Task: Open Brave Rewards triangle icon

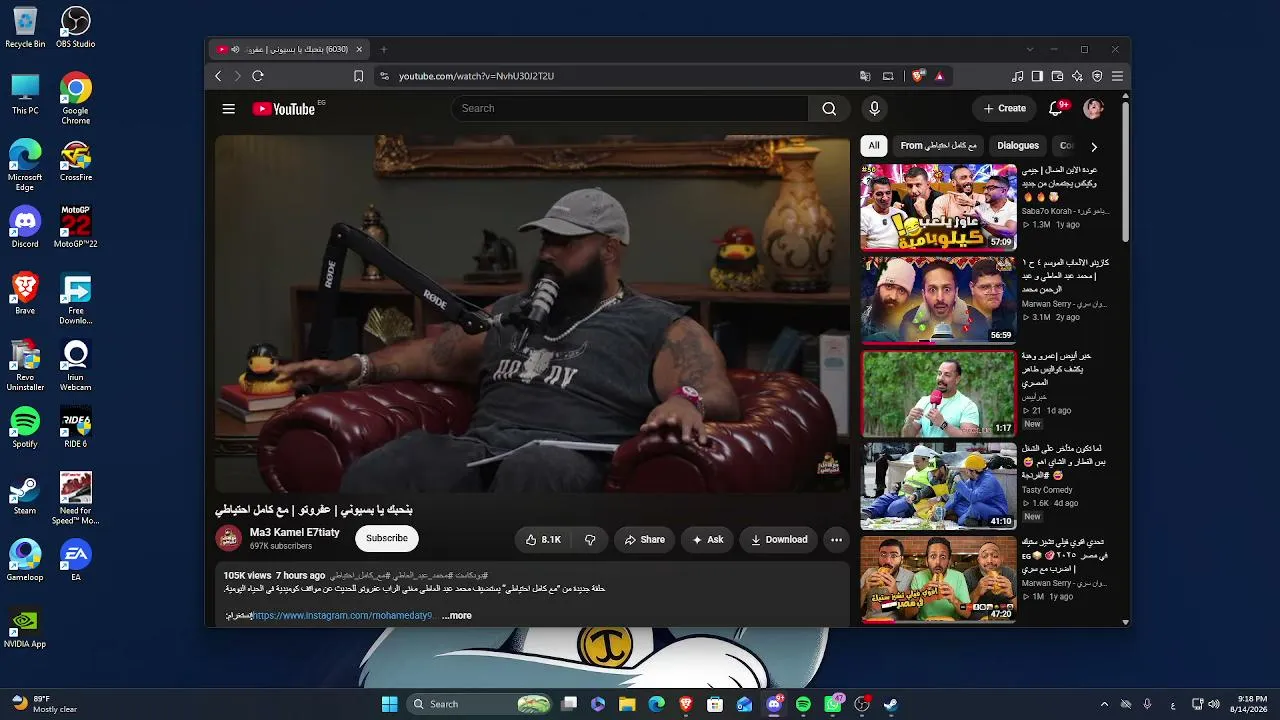Action: point(939,76)
